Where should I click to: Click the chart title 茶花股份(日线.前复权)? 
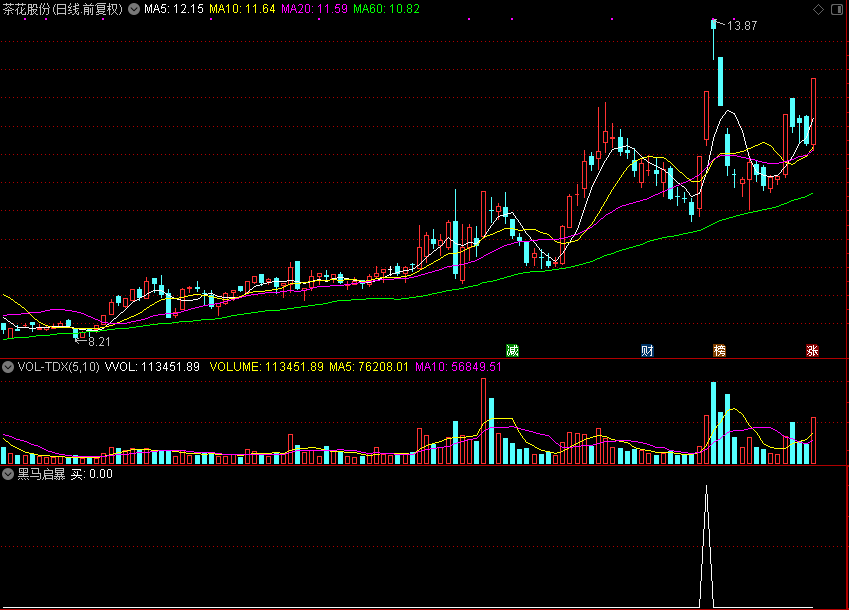pos(63,9)
